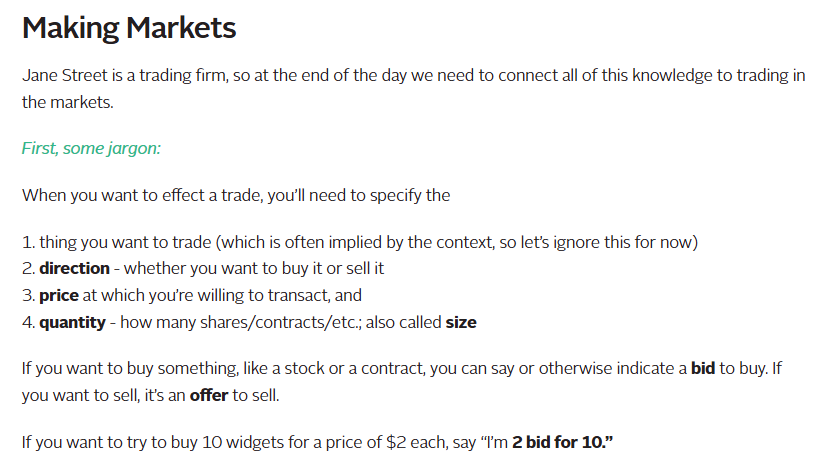This screenshot has width=824, height=464.
Task: Click the bold word 'bid'
Action: coord(703,368)
